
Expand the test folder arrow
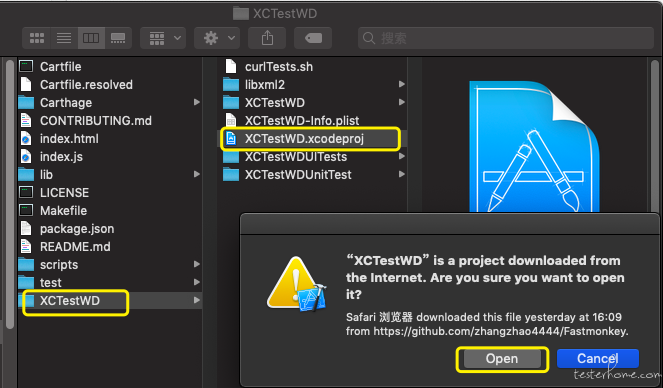(197, 282)
